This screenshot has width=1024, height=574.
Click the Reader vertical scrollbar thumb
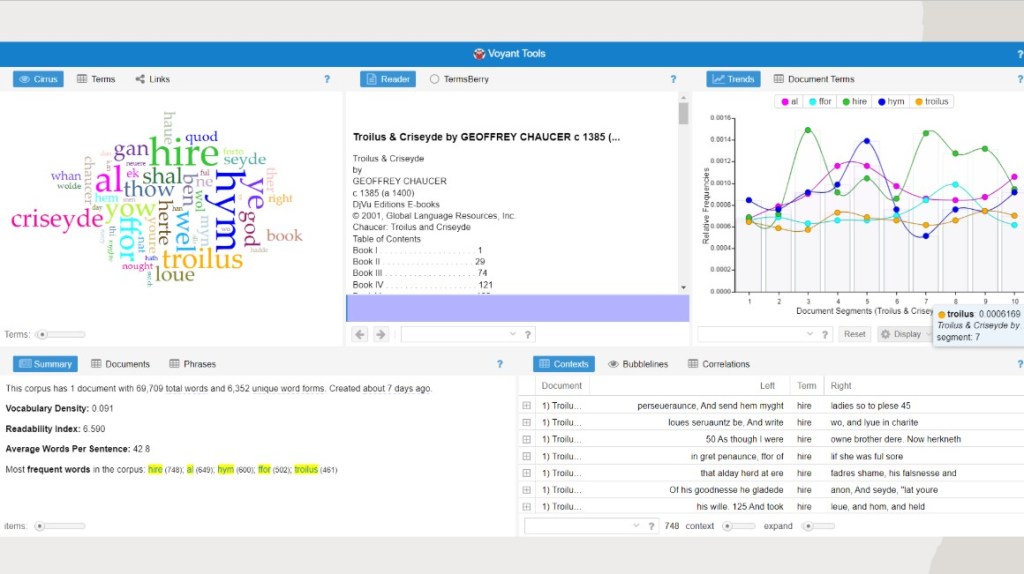(684, 112)
